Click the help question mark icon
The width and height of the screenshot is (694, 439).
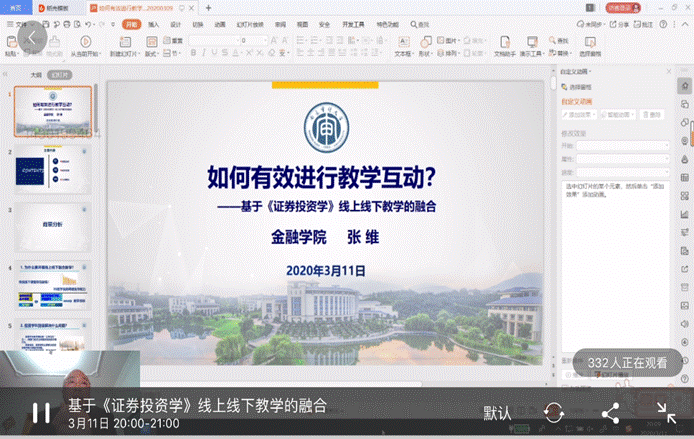tap(663, 24)
